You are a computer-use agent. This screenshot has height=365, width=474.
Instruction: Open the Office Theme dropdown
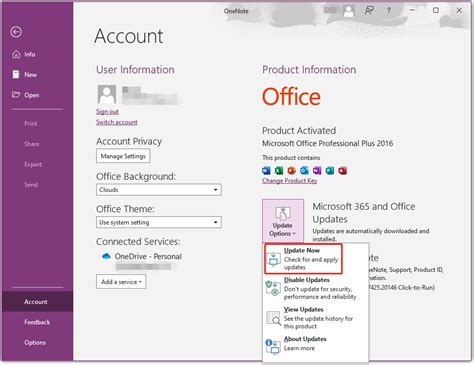click(x=159, y=222)
